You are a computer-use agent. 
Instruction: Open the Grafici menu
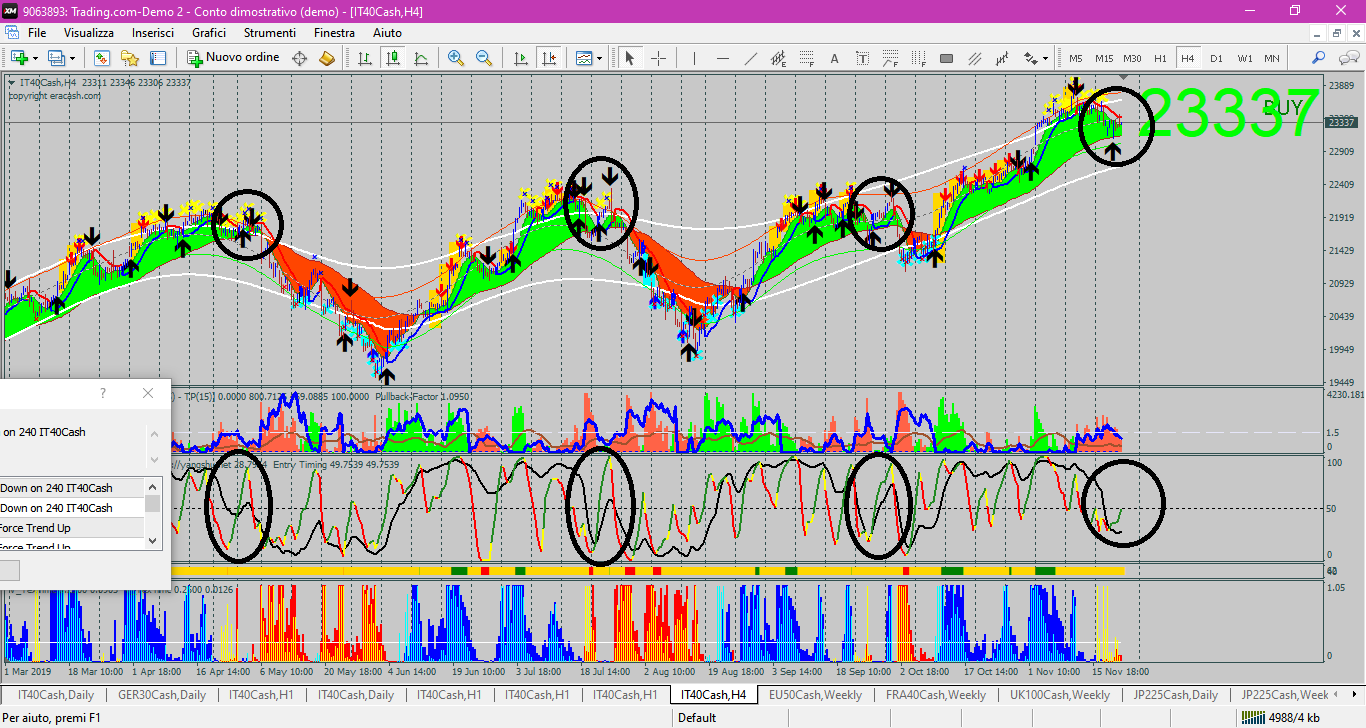pos(209,33)
